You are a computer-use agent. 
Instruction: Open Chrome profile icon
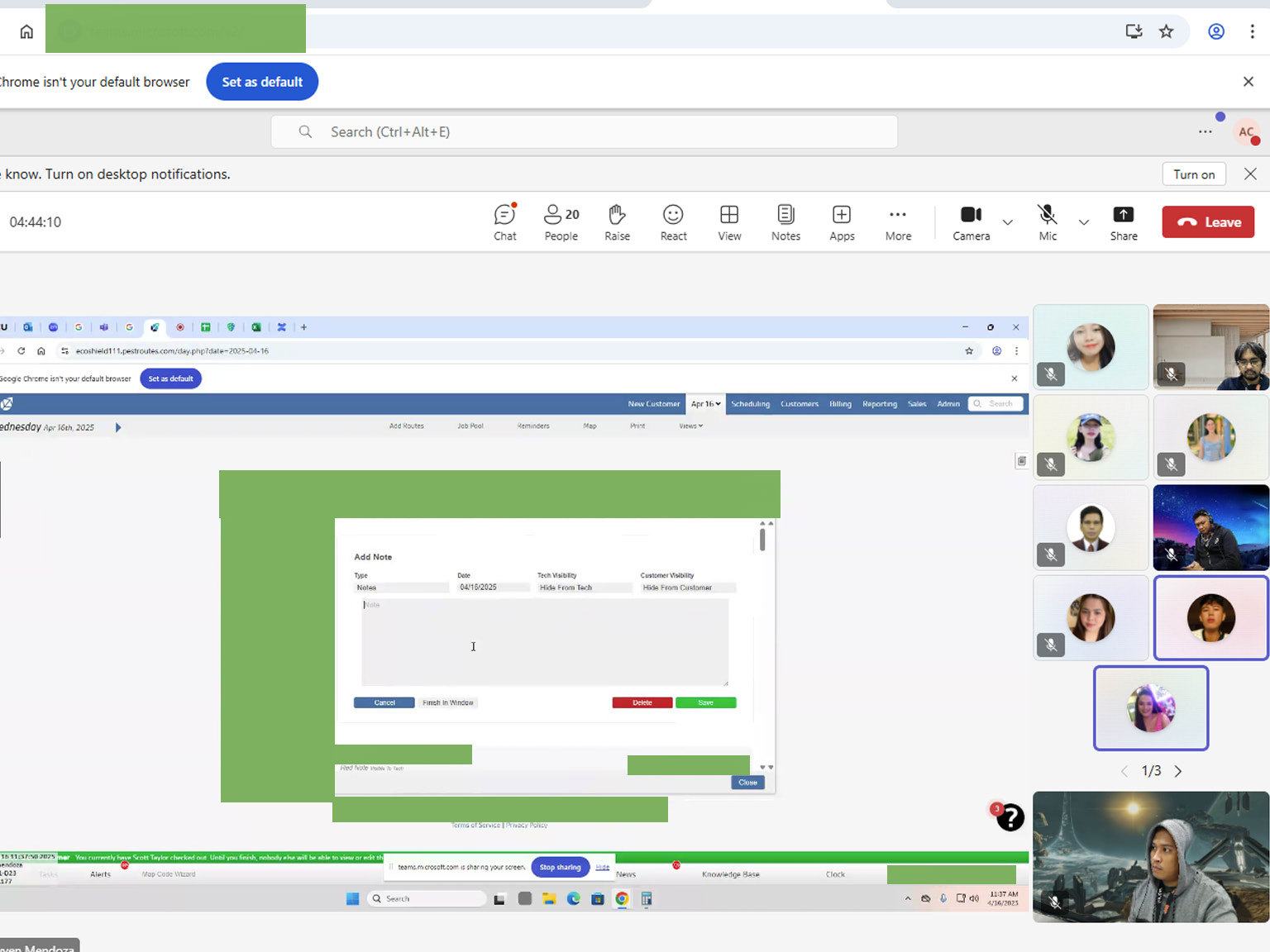(1216, 31)
